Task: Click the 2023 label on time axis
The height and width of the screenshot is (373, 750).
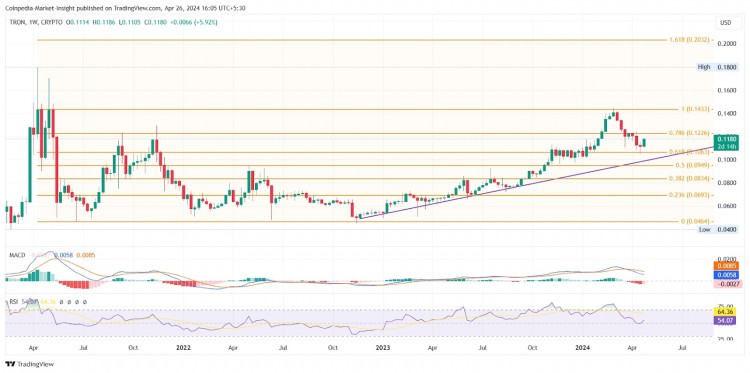Action: coord(383,348)
